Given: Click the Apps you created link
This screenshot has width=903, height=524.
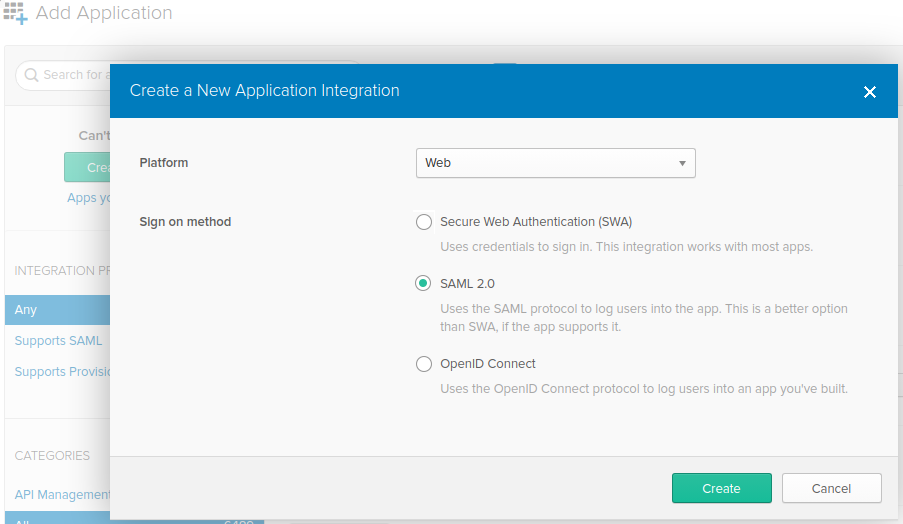Looking at the screenshot, I should 88,198.
